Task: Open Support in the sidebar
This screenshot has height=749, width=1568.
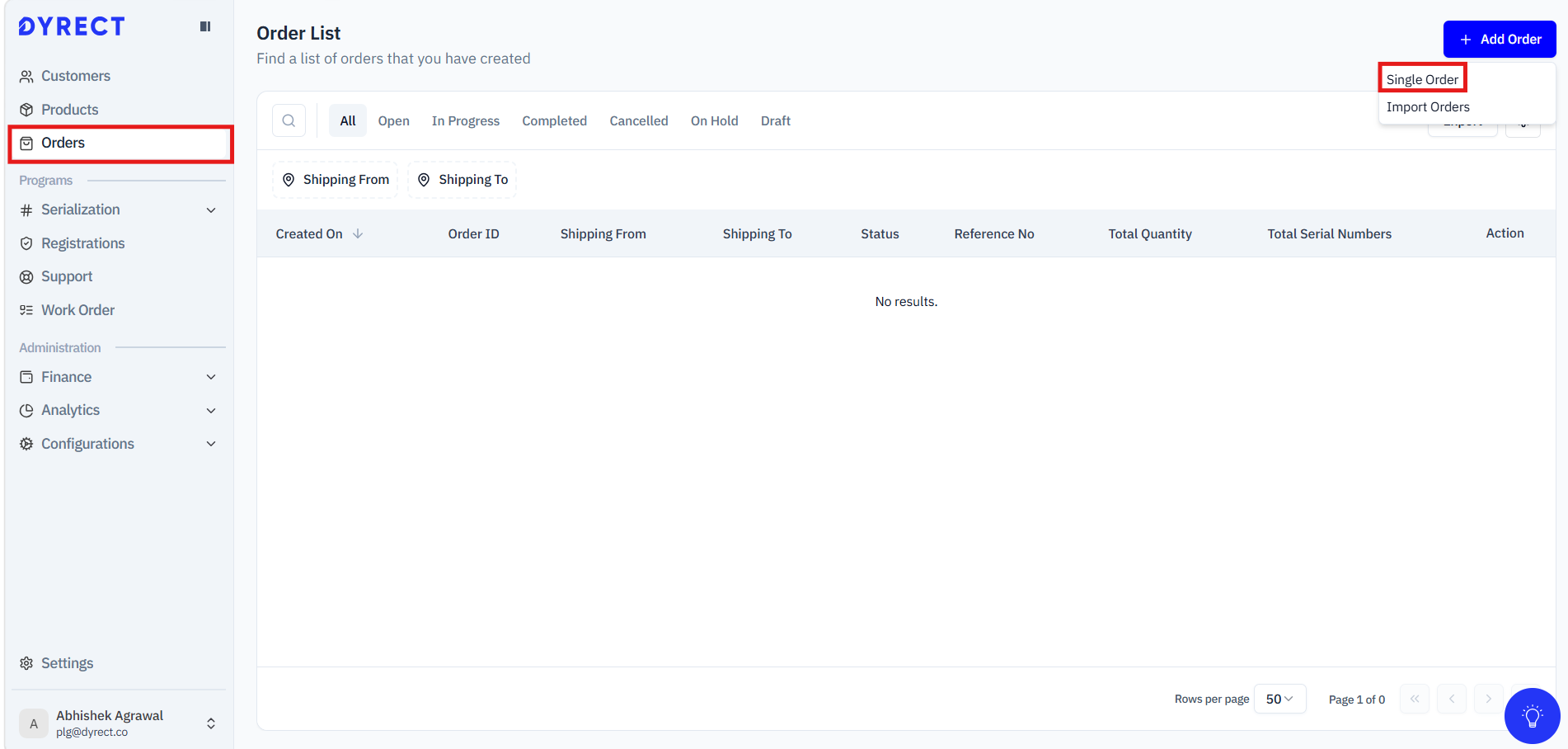Action: pos(67,276)
